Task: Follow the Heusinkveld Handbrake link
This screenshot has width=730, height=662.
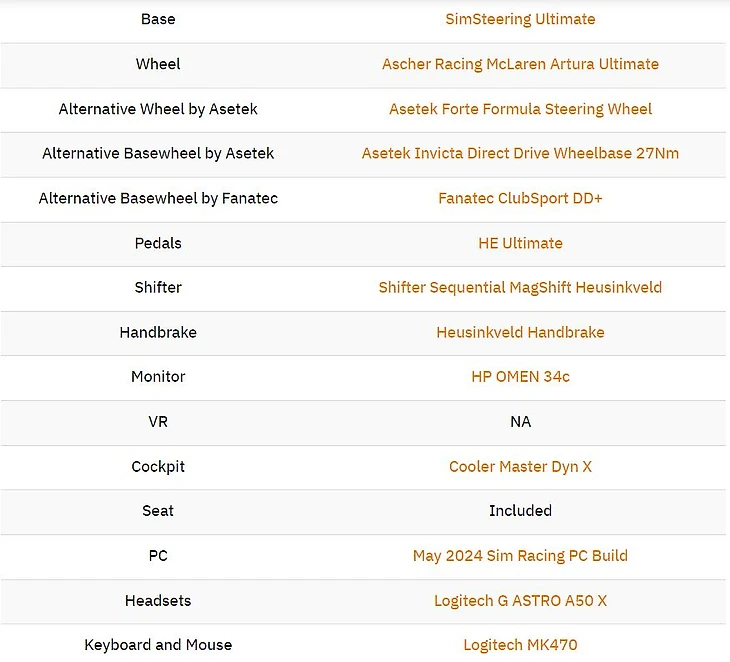Action: [520, 332]
